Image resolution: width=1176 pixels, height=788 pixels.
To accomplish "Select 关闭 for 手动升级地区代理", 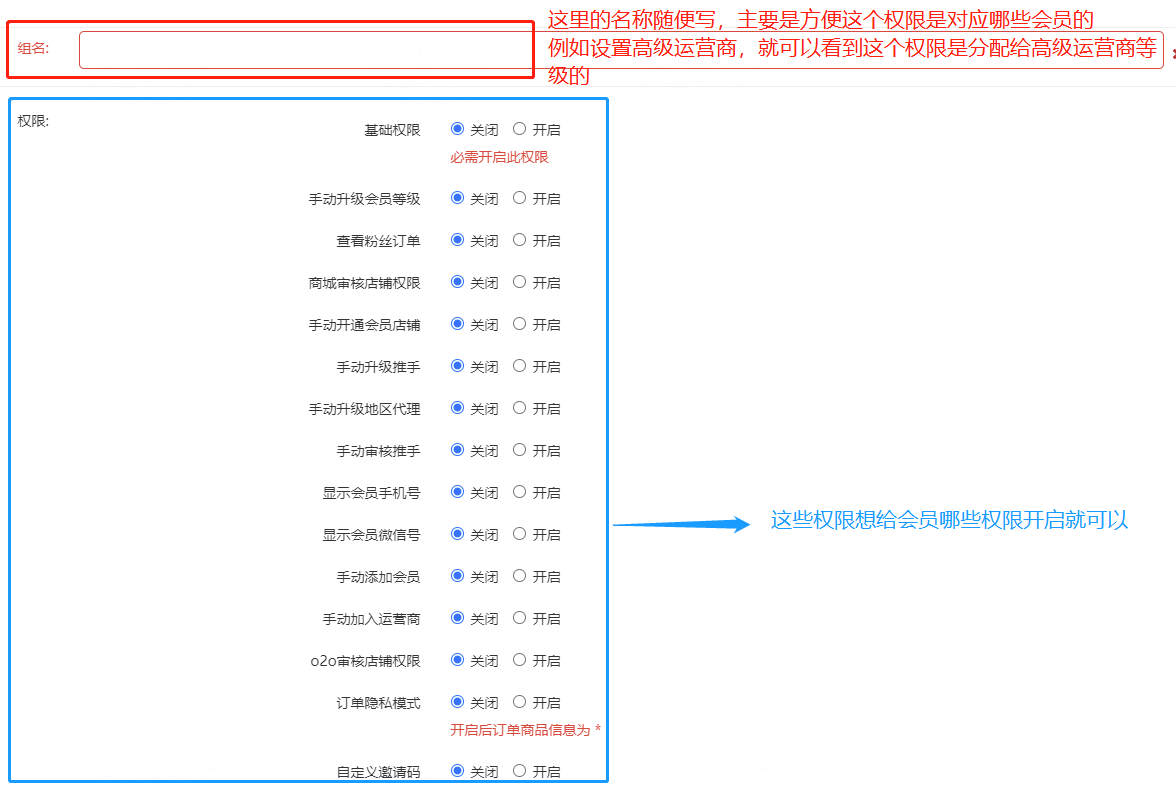I will [457, 408].
